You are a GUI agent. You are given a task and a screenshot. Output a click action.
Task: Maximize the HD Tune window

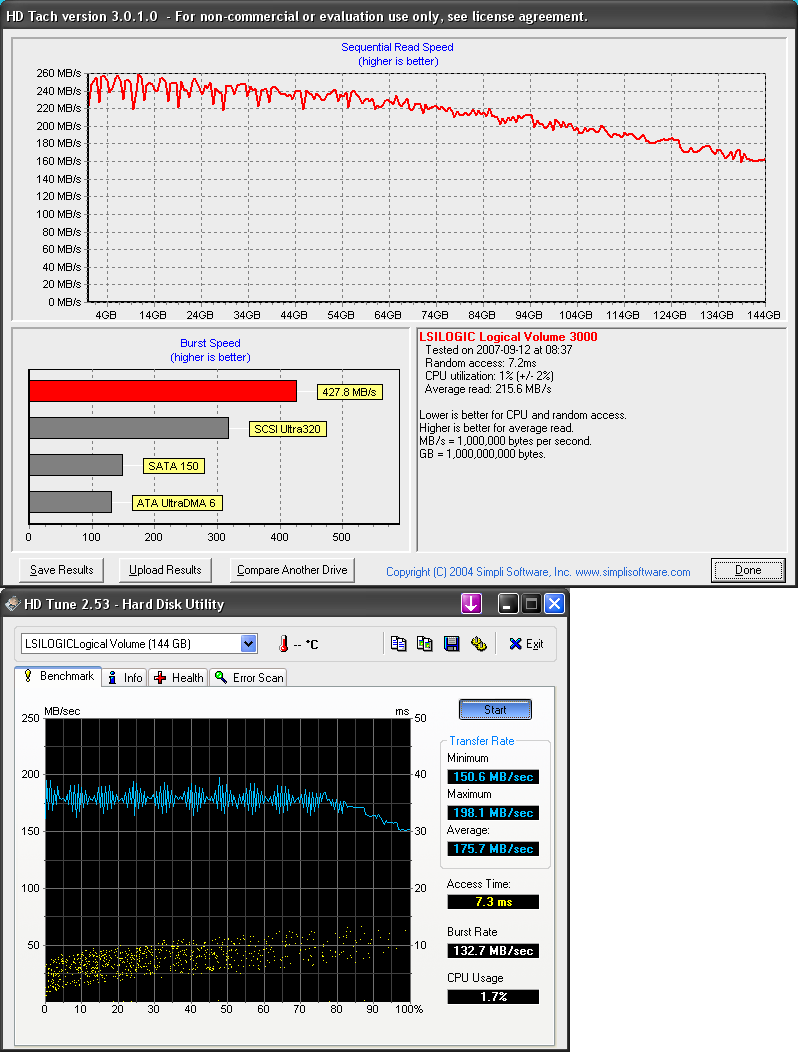point(531,604)
